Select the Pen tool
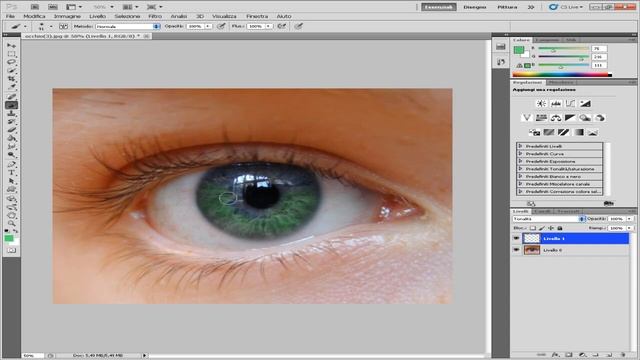Viewport: 640px width, 360px height. point(11,164)
